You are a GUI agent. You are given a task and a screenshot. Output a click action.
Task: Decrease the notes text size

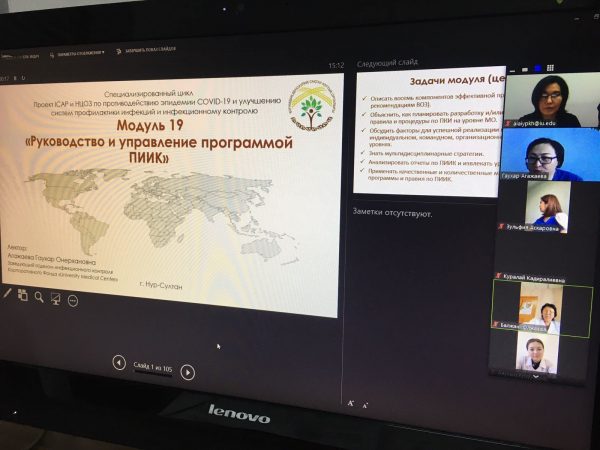pyautogui.click(x=365, y=404)
